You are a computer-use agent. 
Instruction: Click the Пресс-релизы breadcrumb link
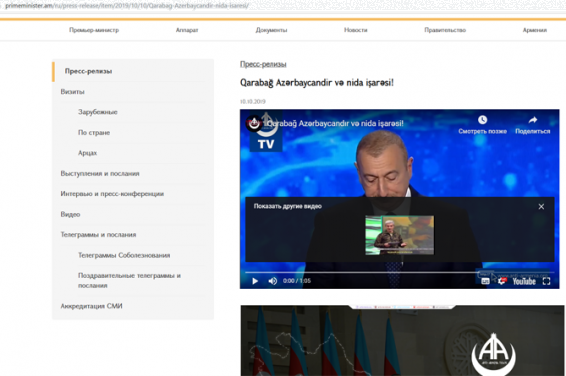click(x=263, y=64)
